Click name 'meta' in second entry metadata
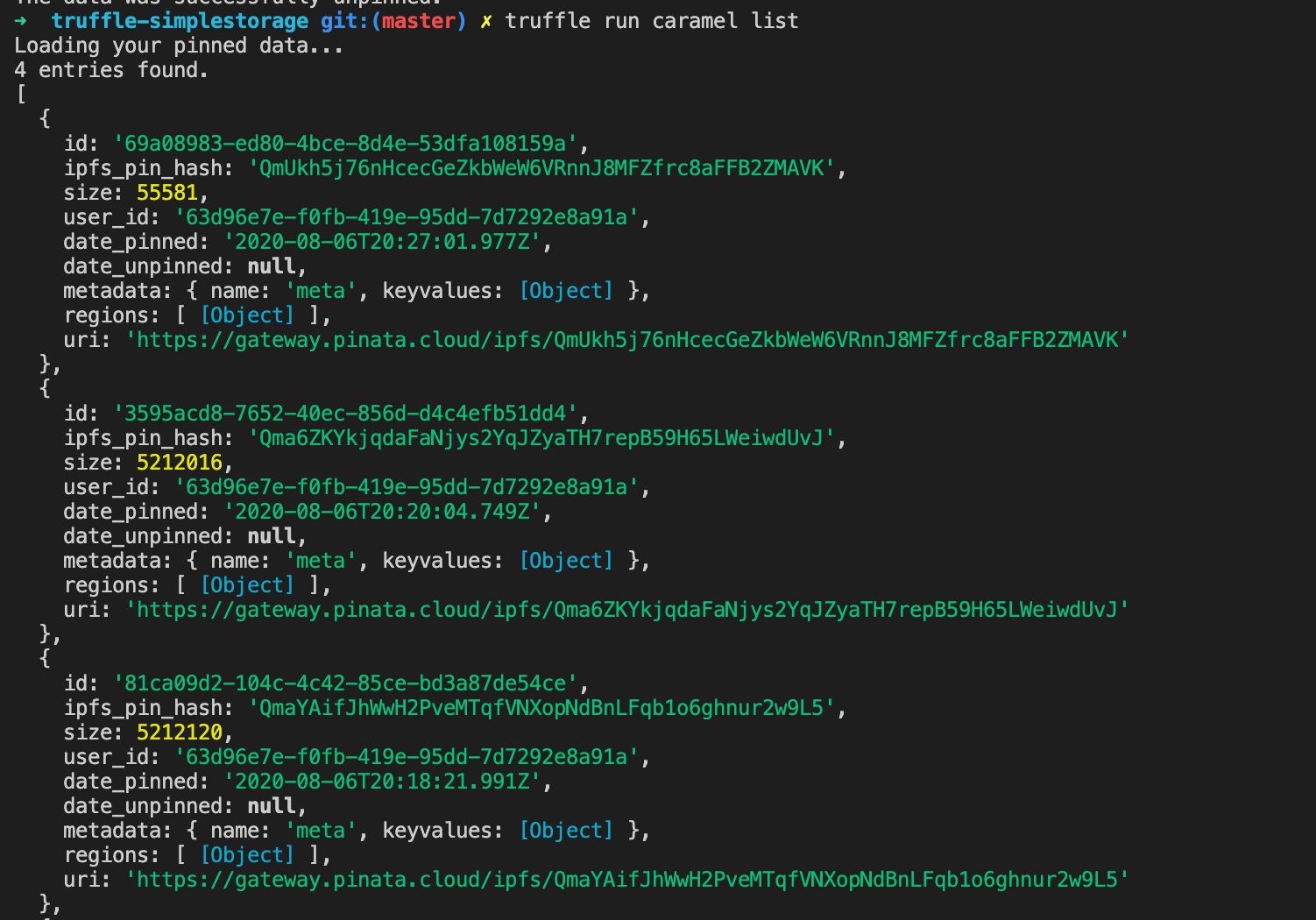 (321, 561)
